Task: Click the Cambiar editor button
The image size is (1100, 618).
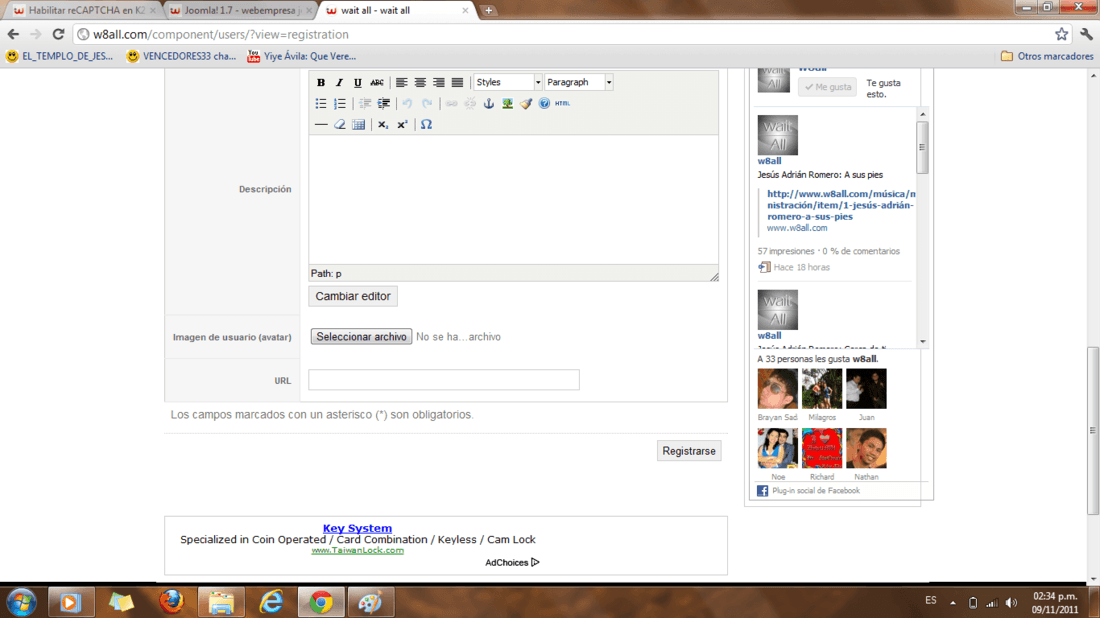Action: pos(353,296)
